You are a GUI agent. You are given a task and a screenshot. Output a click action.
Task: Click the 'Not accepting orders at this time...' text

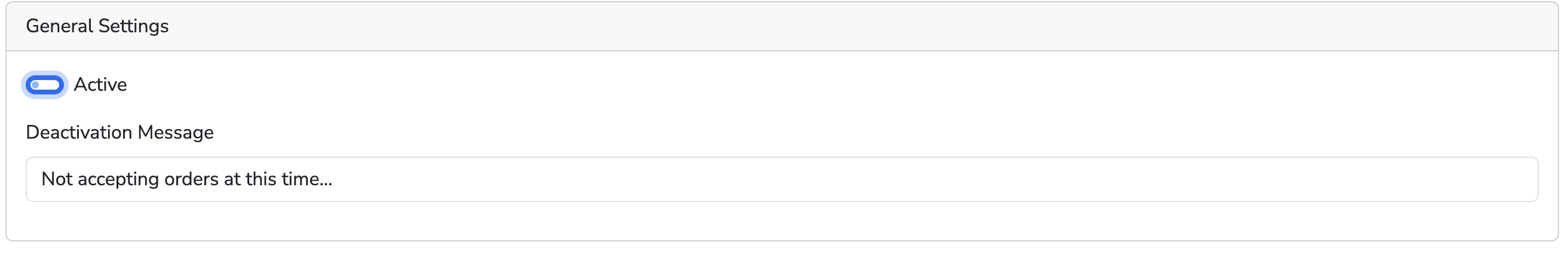point(186,179)
